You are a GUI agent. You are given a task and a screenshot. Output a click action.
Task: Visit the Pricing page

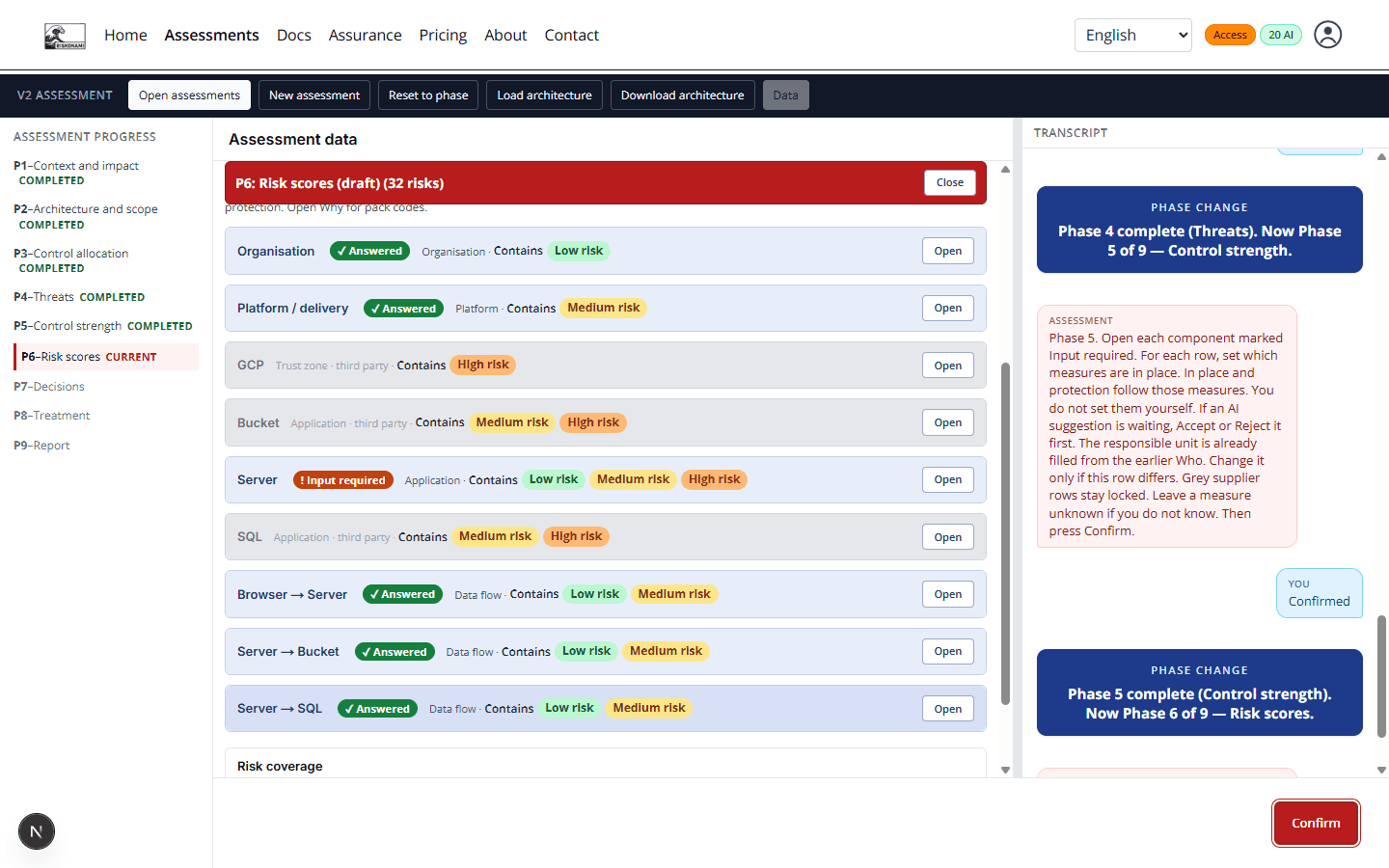click(x=443, y=36)
